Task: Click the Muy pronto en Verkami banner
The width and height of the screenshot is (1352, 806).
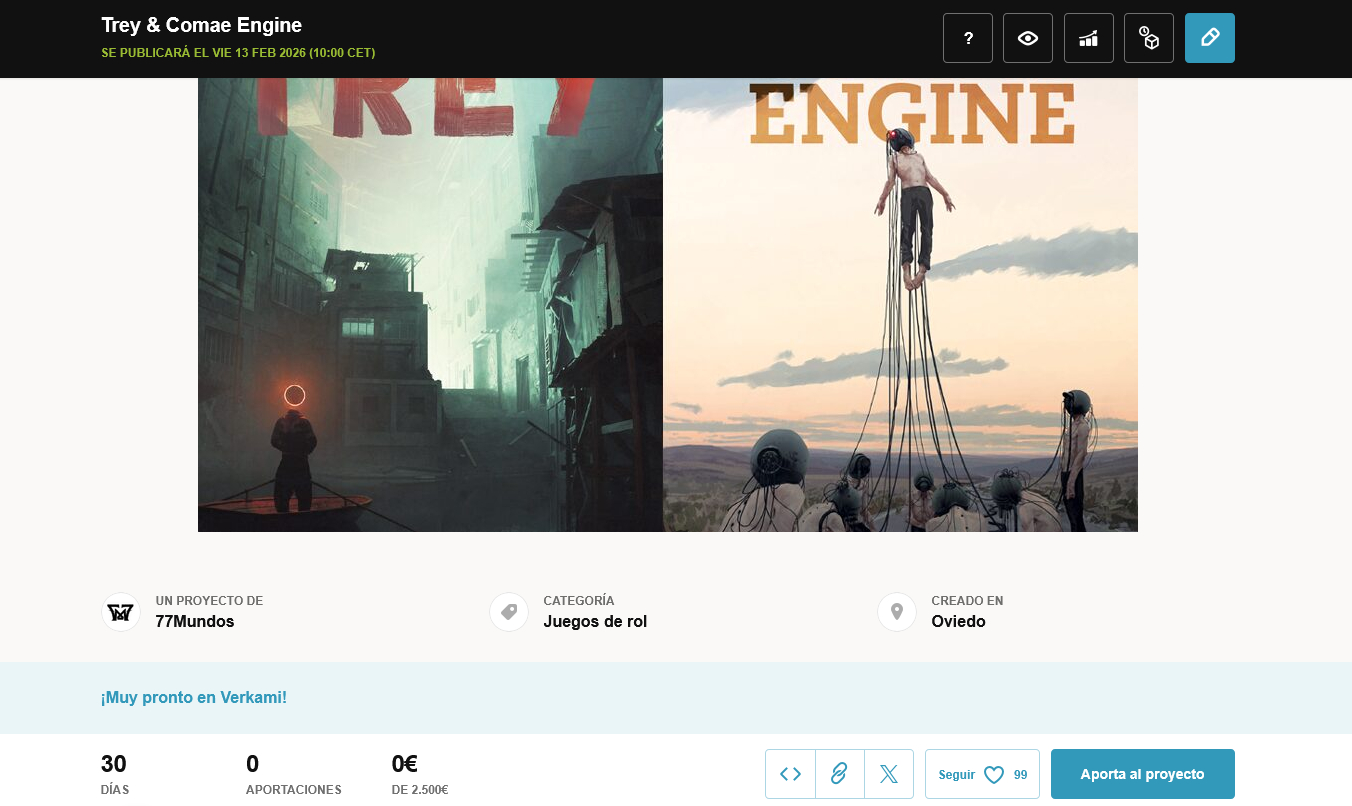Action: point(194,697)
